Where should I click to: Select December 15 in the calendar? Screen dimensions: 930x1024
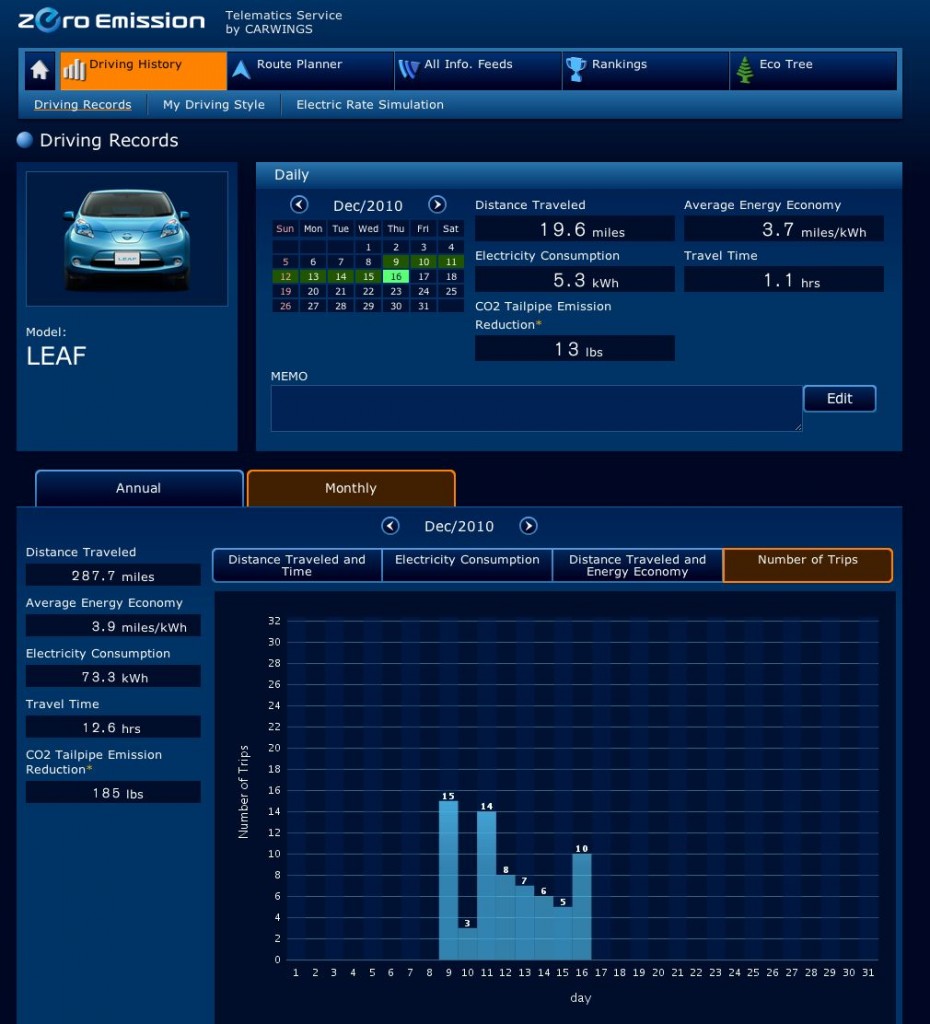click(368, 276)
